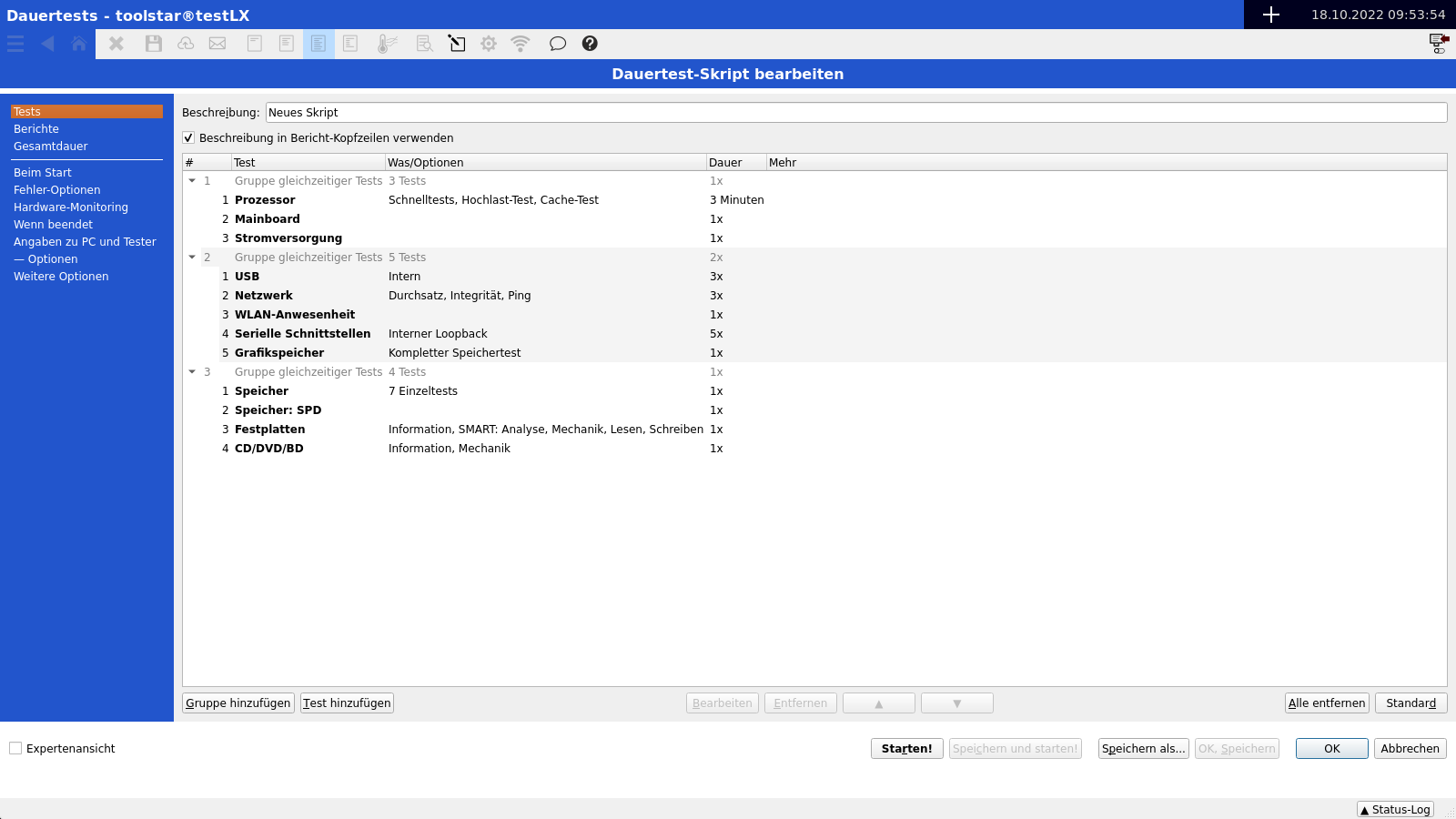Viewport: 1456px width, 819px height.
Task: Click the remote monitor icon at top right
Action: (x=1438, y=43)
